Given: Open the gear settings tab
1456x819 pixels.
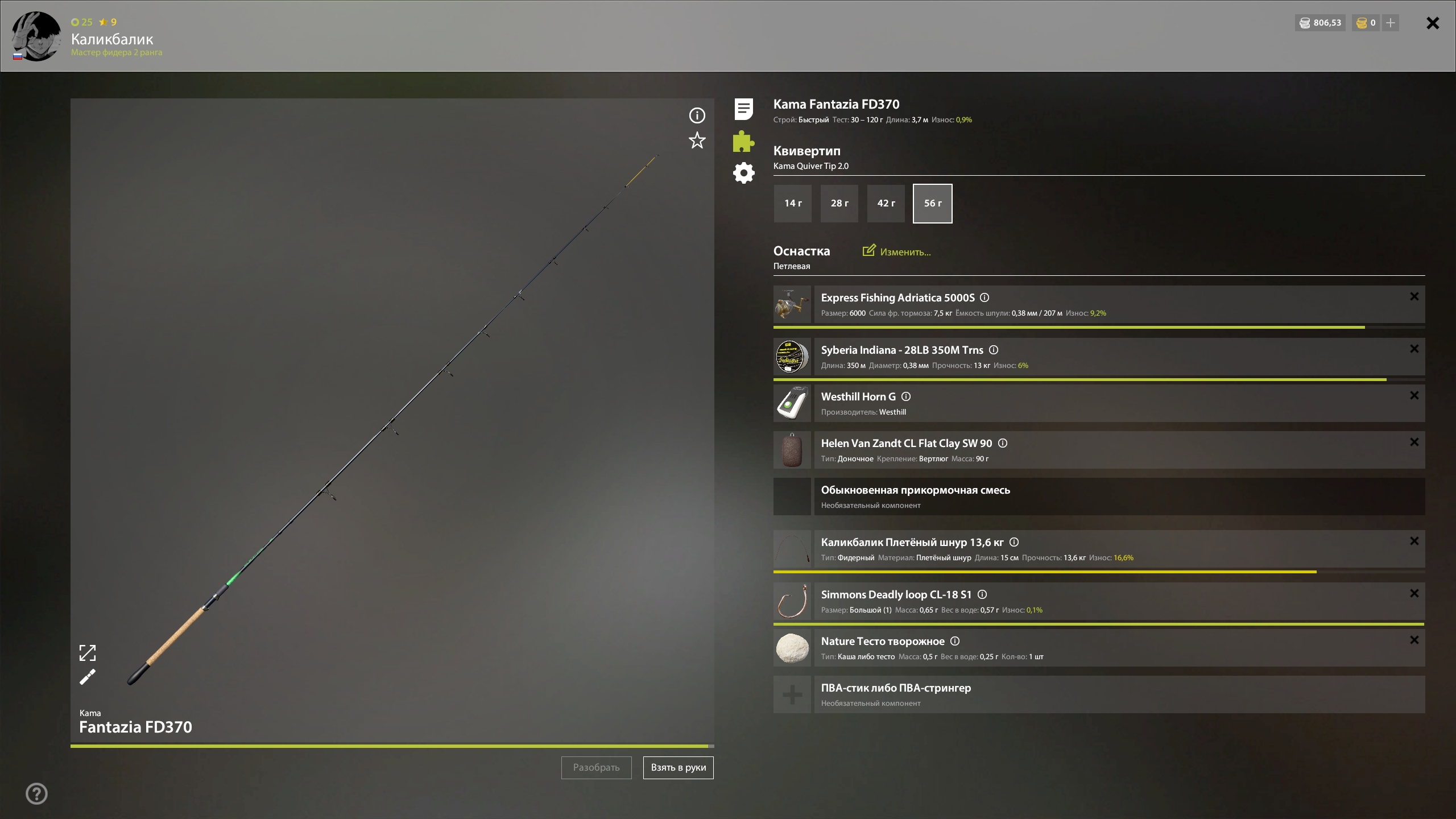Looking at the screenshot, I should pos(743,173).
